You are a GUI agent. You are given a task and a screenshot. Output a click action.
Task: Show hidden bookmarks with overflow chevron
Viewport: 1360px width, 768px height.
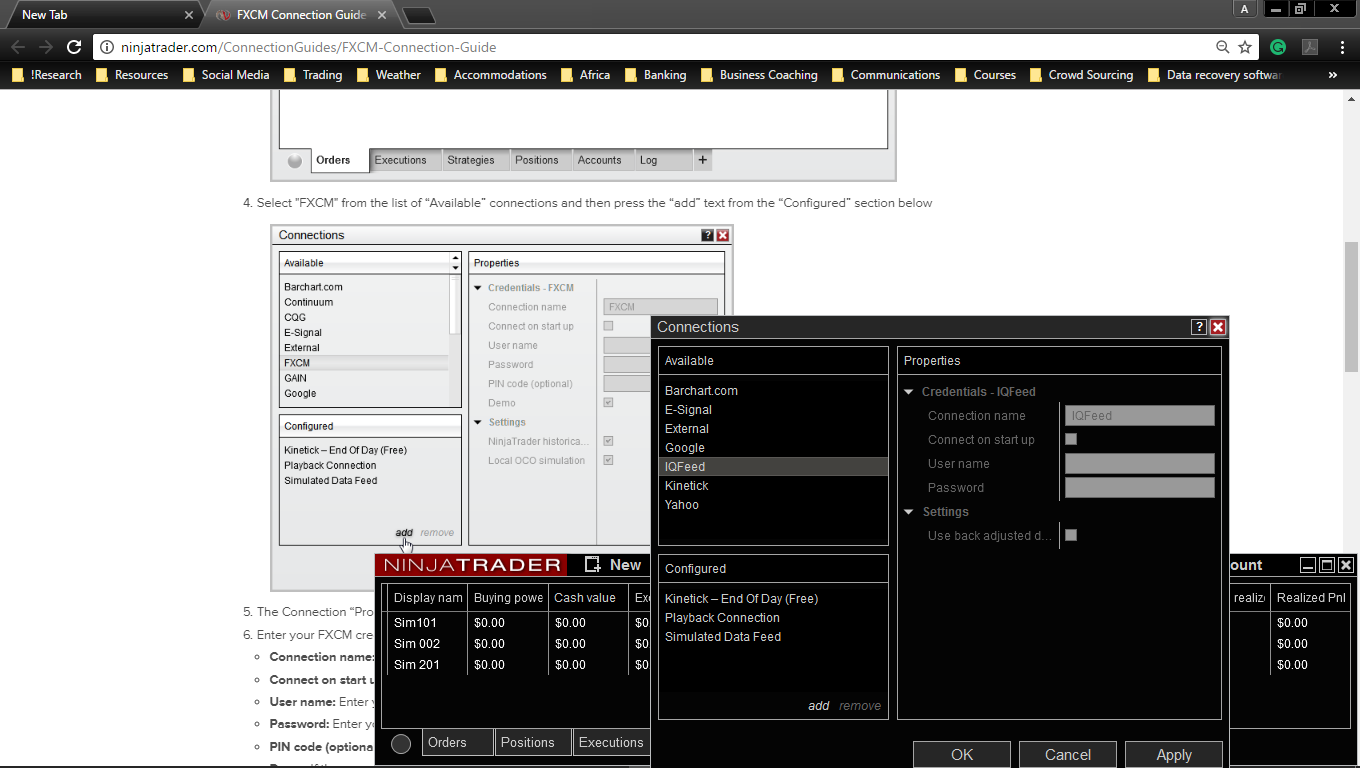(1332, 75)
